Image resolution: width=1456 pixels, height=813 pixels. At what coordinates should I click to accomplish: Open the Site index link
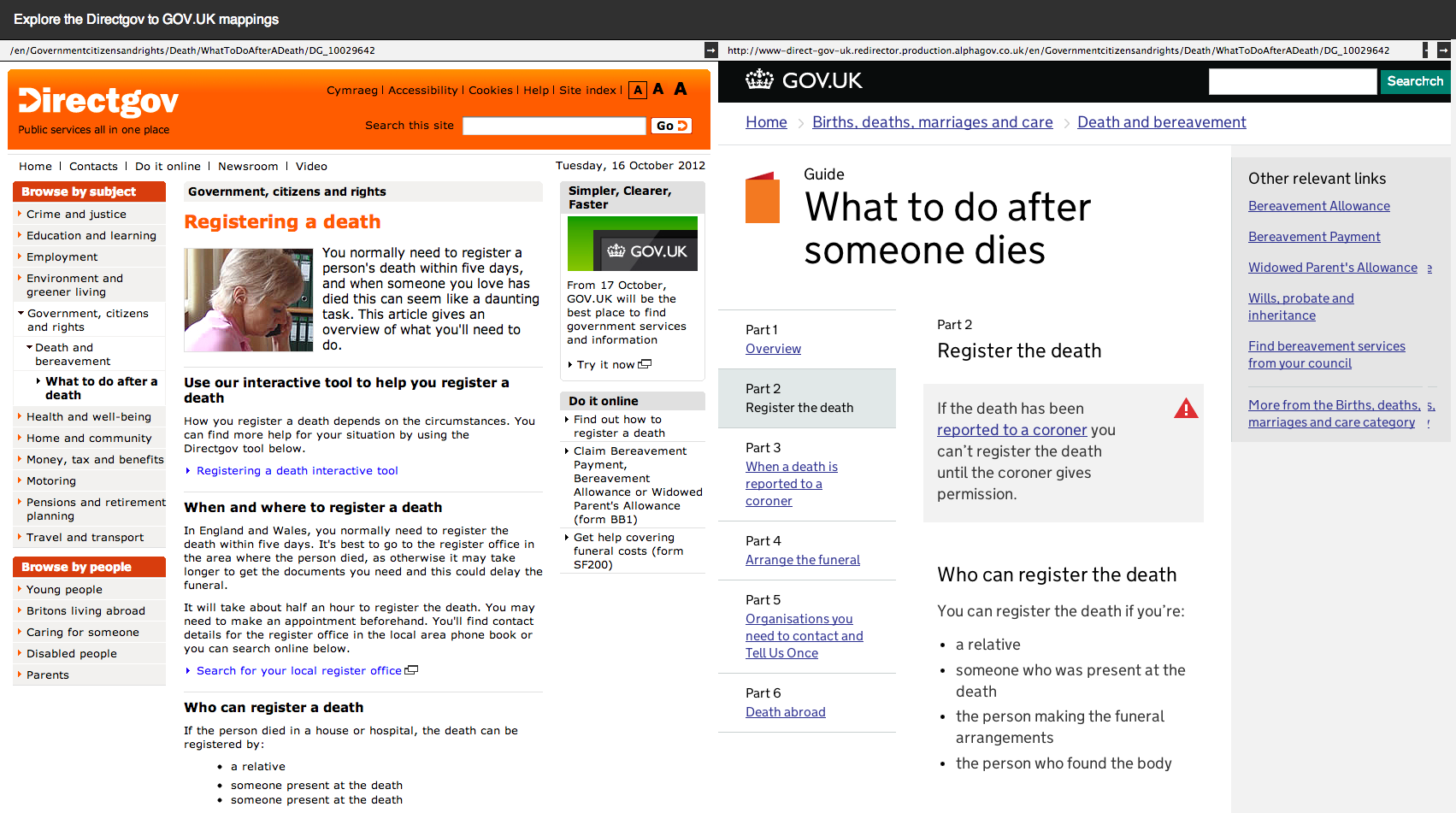click(x=588, y=91)
